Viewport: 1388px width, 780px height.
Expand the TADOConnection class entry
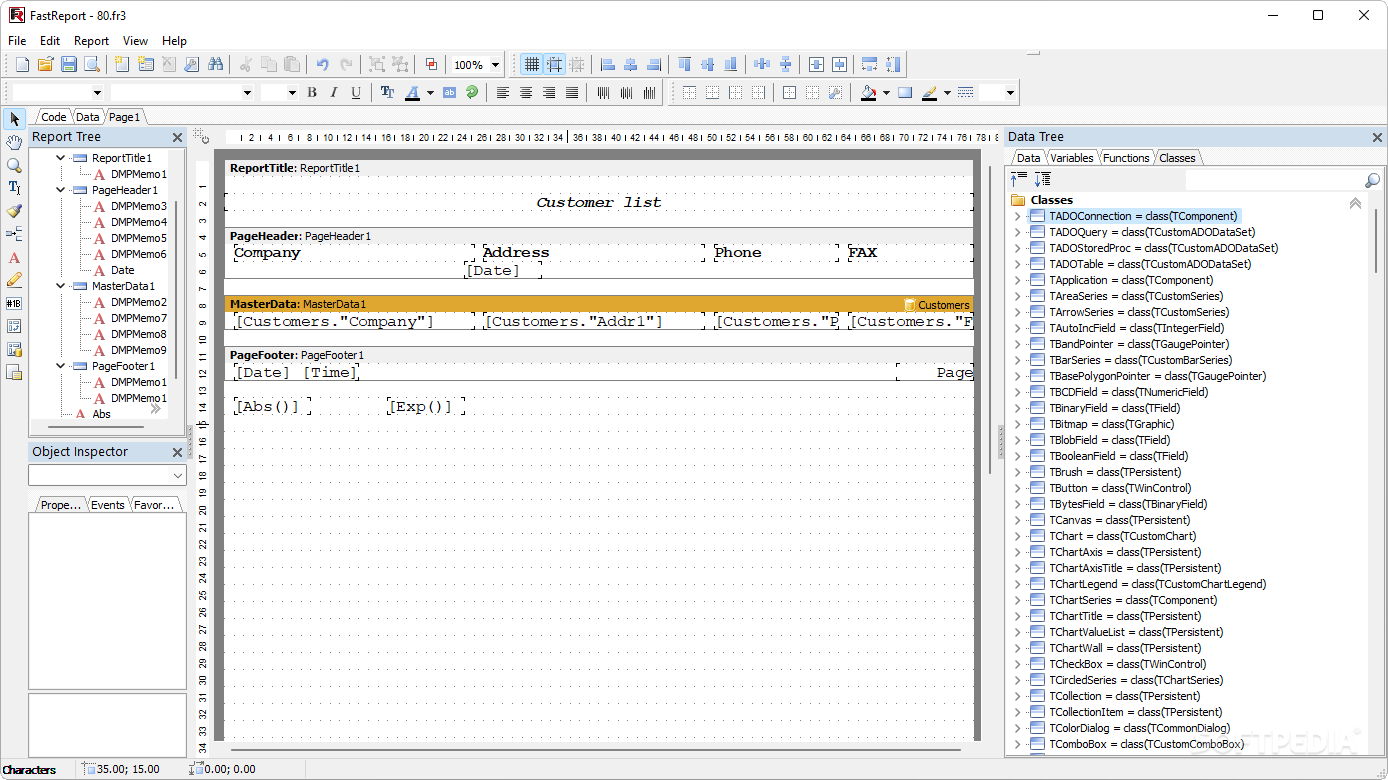click(1018, 216)
